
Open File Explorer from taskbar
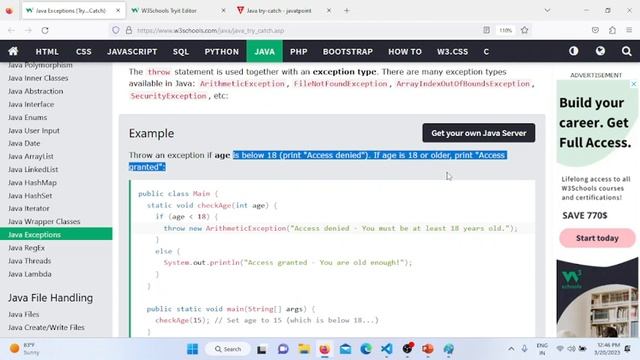[304, 349]
